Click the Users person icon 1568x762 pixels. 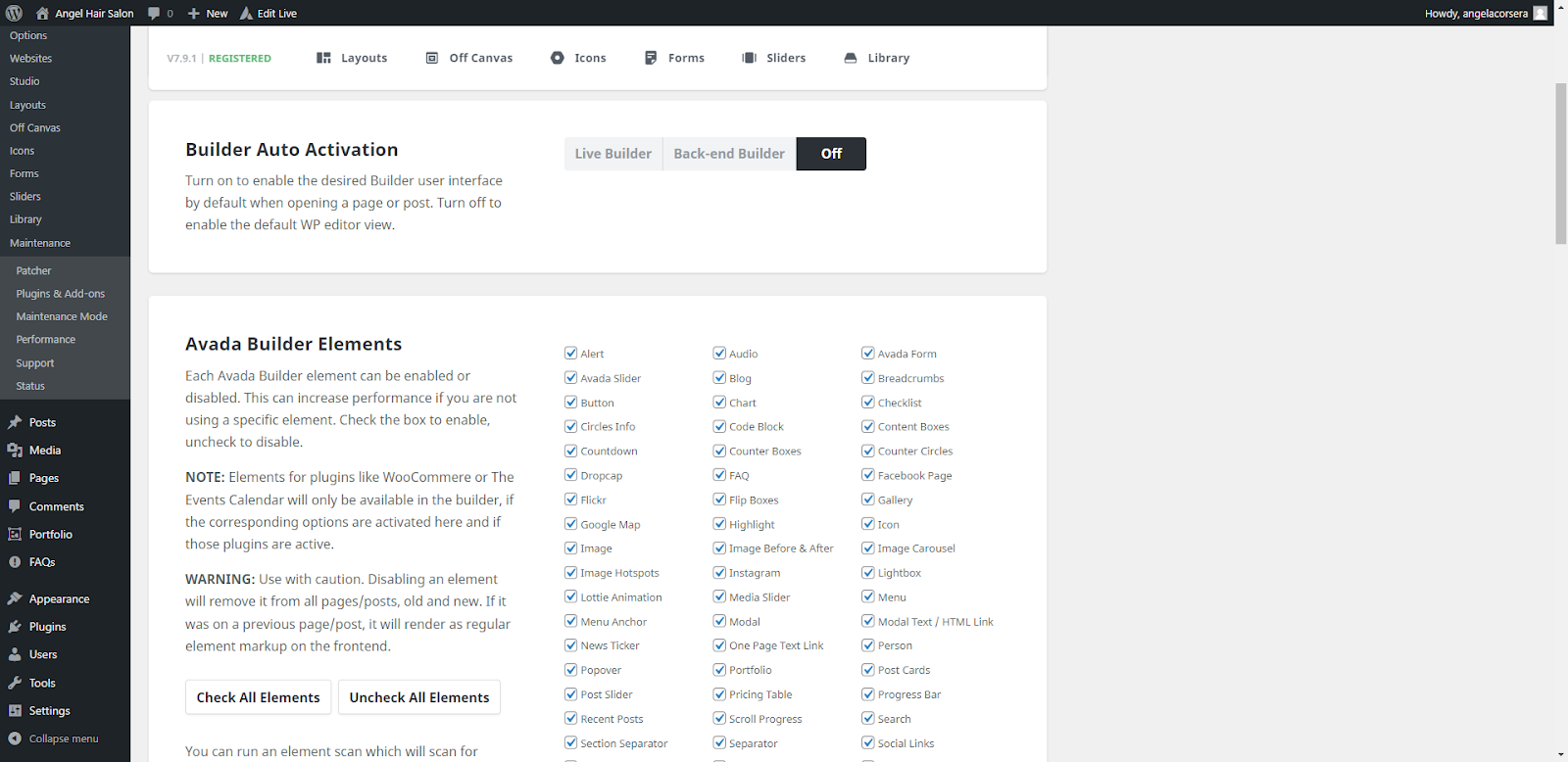15,654
